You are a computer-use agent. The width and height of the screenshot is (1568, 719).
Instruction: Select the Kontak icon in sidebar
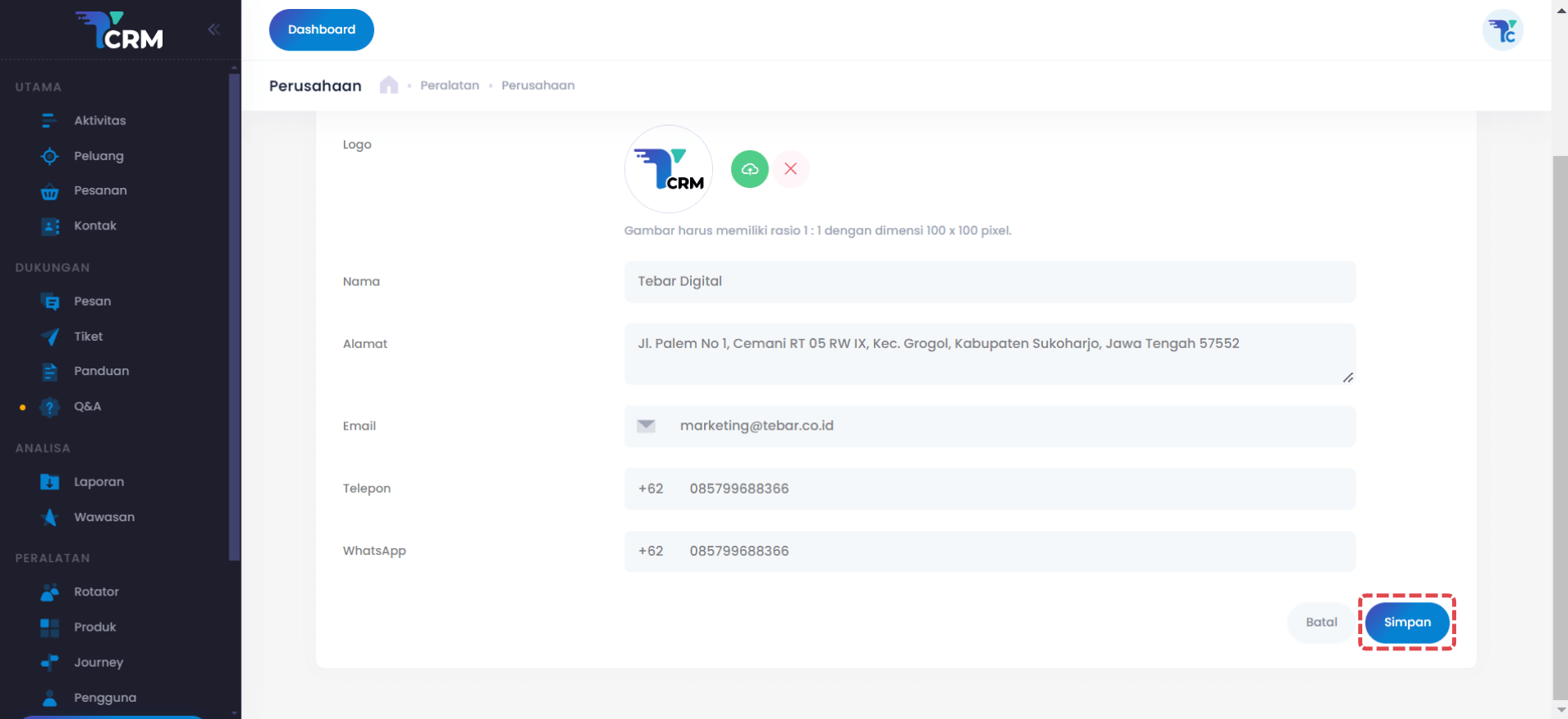tap(50, 226)
